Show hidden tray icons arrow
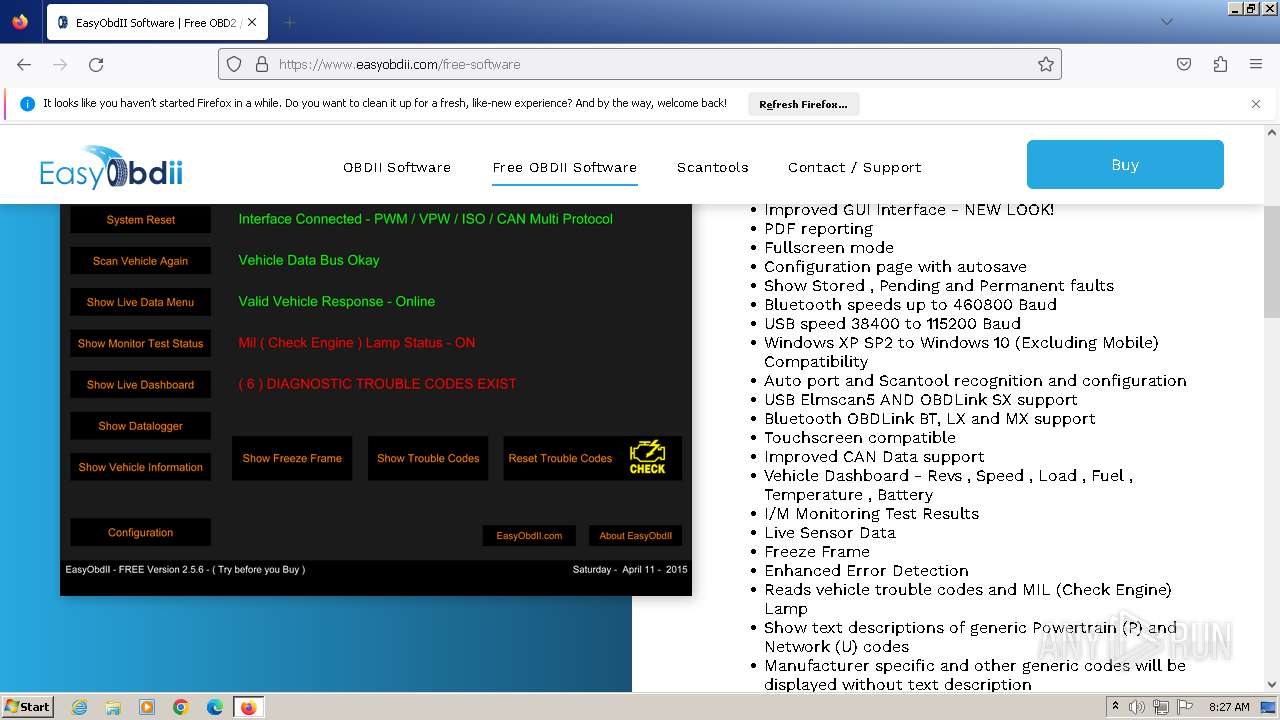 point(1115,706)
